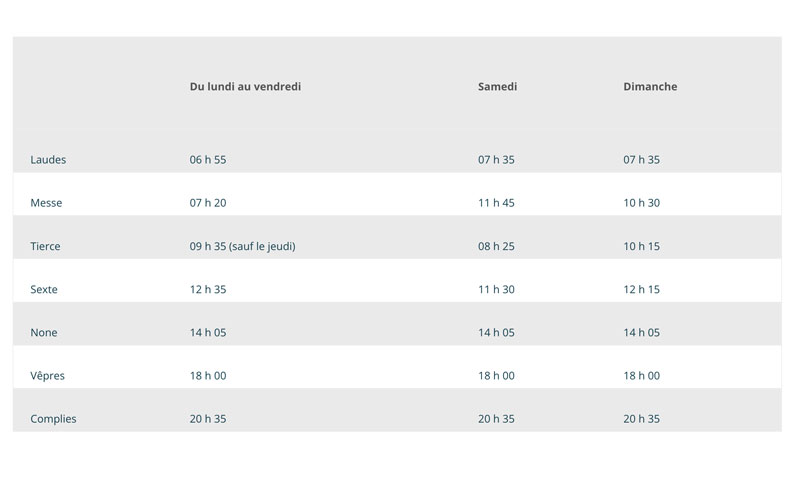Click the 'Du lundi au vendredi' column header
Image resolution: width=800 pixels, height=478 pixels.
coord(245,87)
